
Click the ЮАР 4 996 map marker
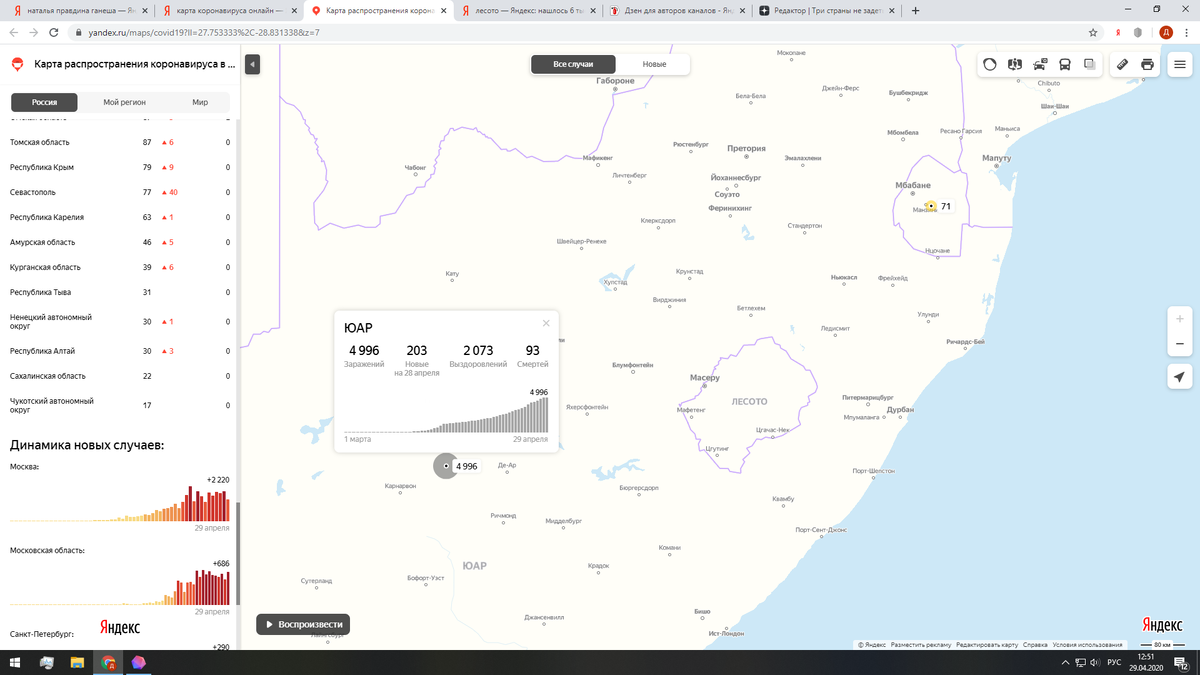tap(447, 466)
